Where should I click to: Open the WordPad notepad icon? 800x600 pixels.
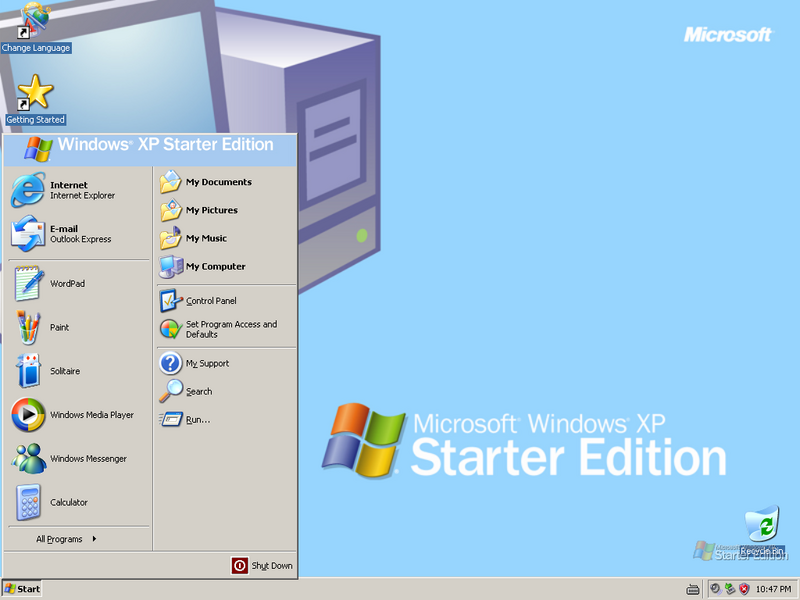(x=29, y=283)
